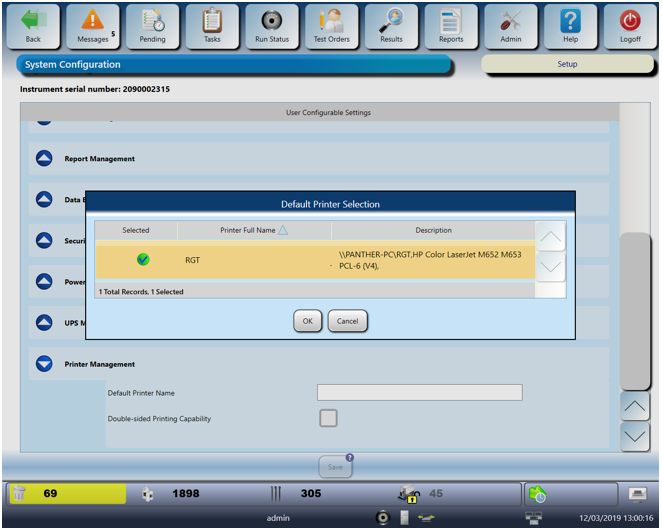Click OK in Default Printer Selection
This screenshot has height=529, width=662.
(307, 321)
